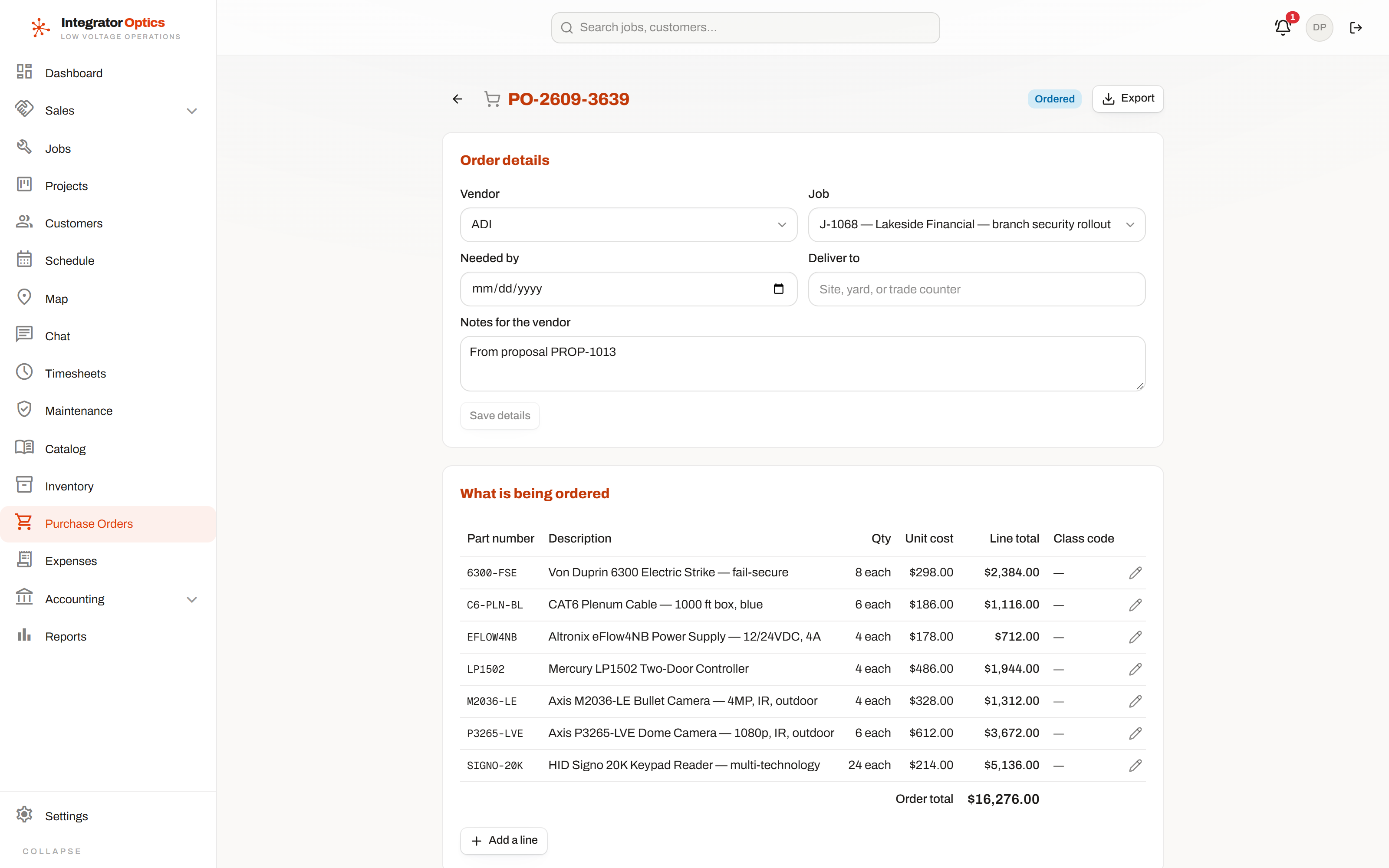Viewport: 1389px width, 868px height.
Task: Click the Class code column header
Action: (x=1083, y=539)
